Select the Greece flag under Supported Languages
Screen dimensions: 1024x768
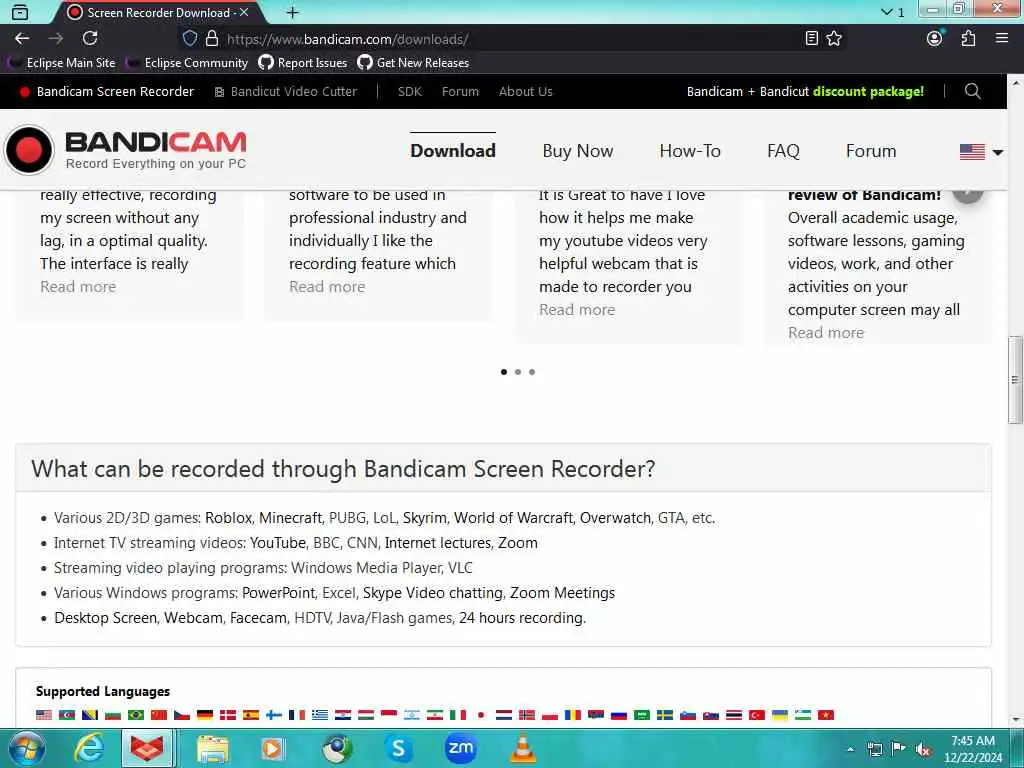coord(320,715)
